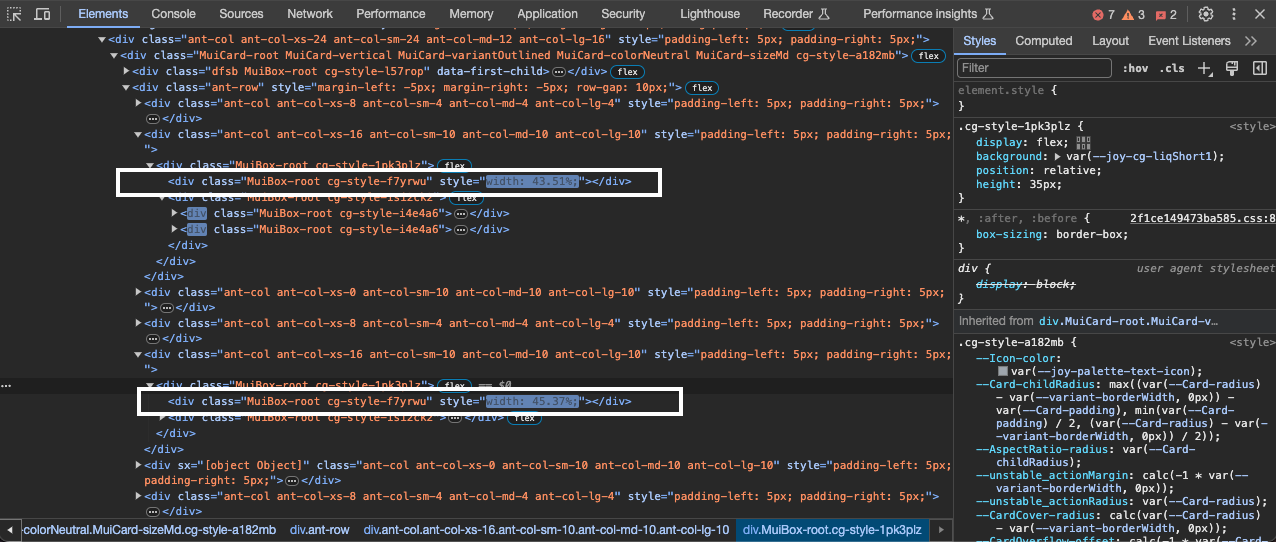This screenshot has width=1276, height=542.
Task: Switch to the Computed sidebar tab
Action: pos(1044,41)
